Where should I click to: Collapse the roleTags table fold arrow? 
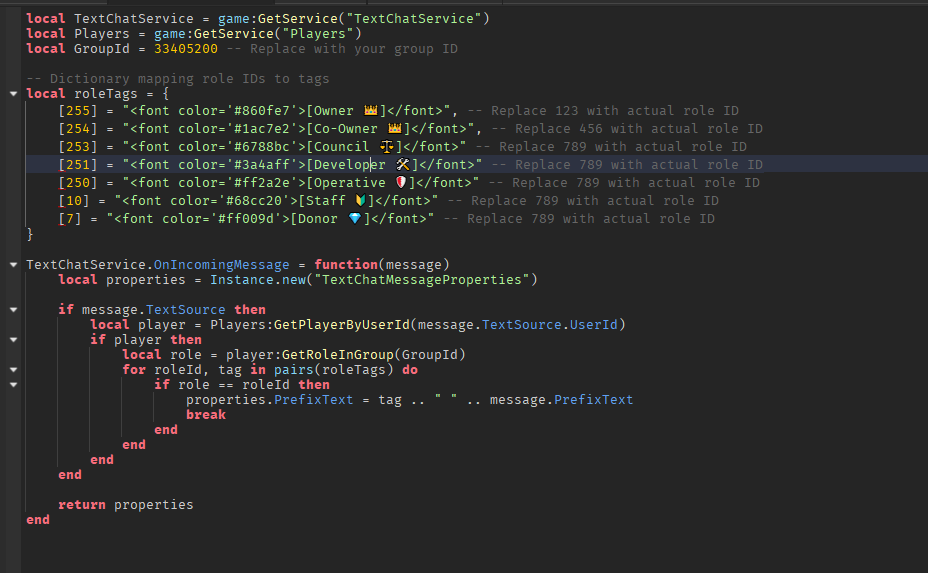click(x=13, y=94)
